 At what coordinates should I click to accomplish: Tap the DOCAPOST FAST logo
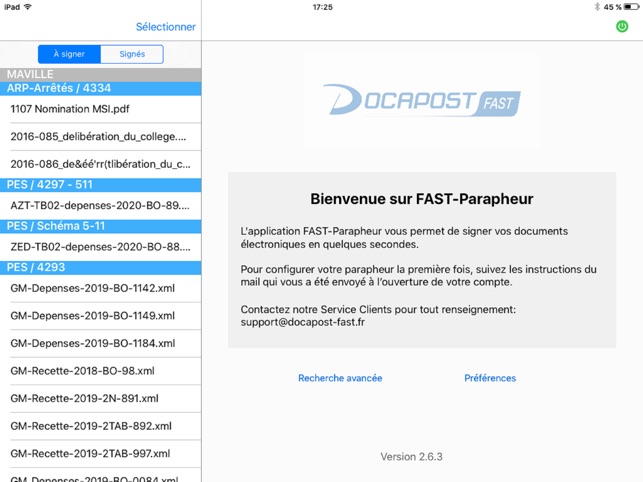click(x=421, y=101)
